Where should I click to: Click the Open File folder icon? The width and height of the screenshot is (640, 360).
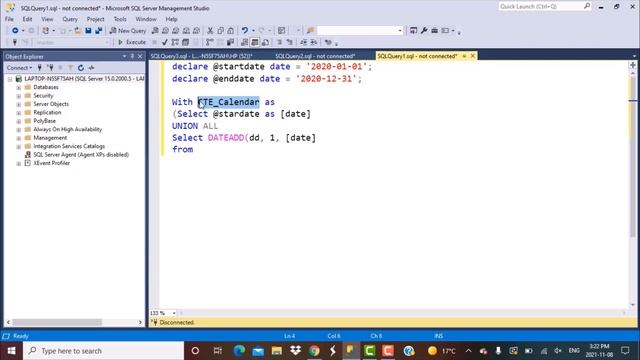(78, 31)
